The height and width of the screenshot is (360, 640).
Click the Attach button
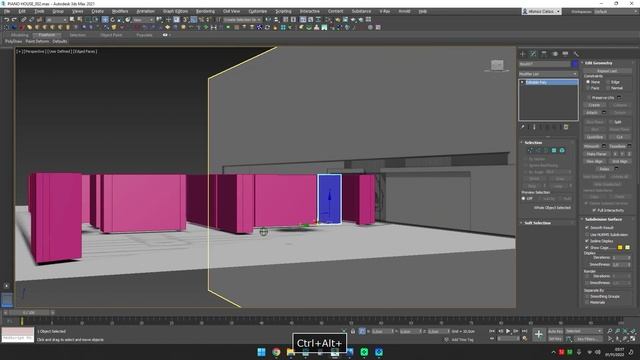click(592, 113)
